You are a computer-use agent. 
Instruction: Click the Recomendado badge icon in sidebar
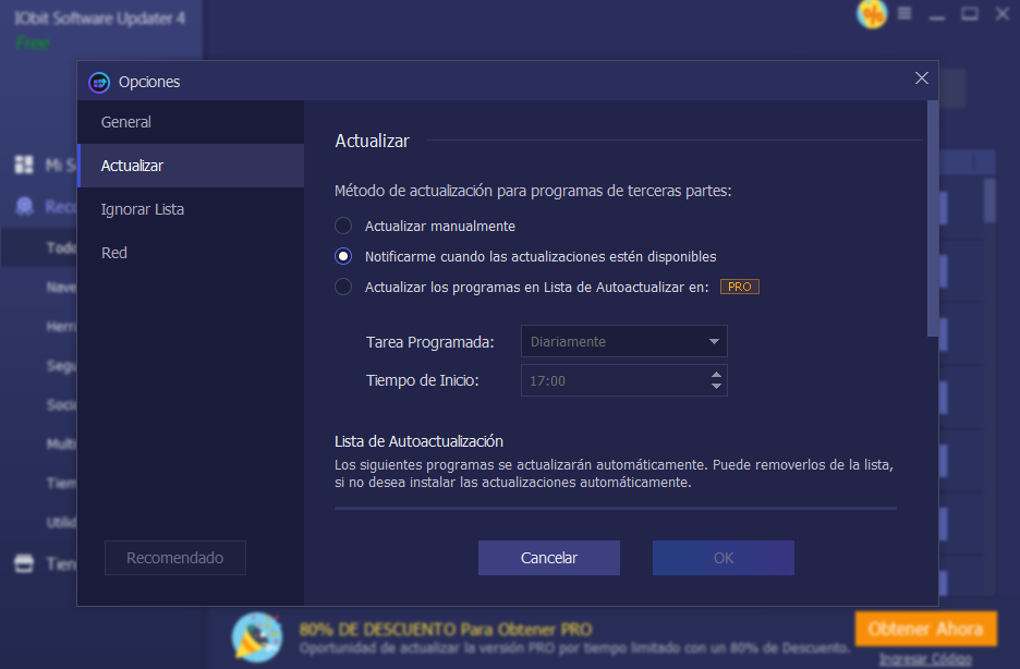[23, 205]
